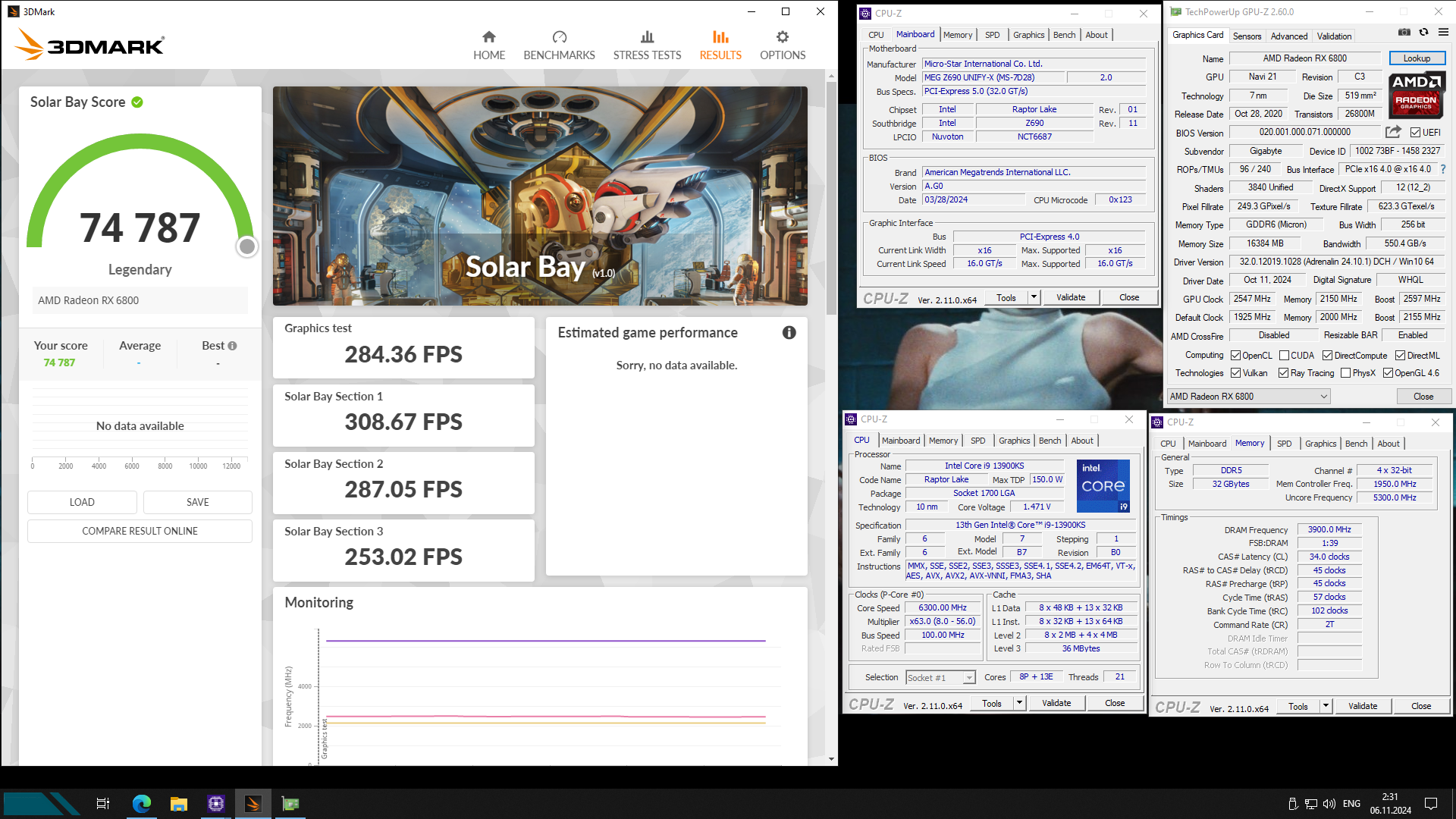1456x819 pixels.
Task: Click Tools button in Memory CPU-Z window
Action: tap(1298, 707)
